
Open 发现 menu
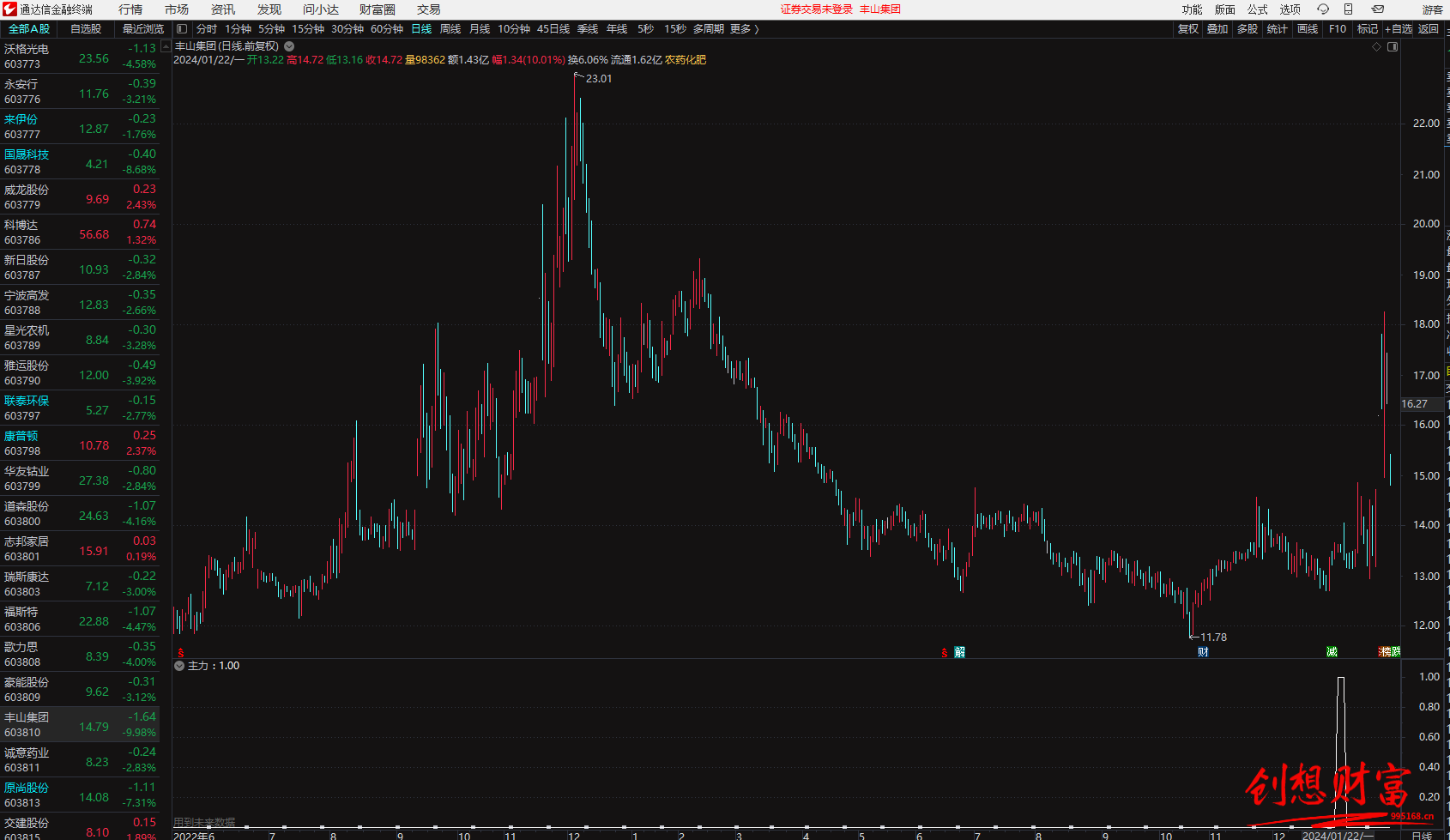[269, 9]
